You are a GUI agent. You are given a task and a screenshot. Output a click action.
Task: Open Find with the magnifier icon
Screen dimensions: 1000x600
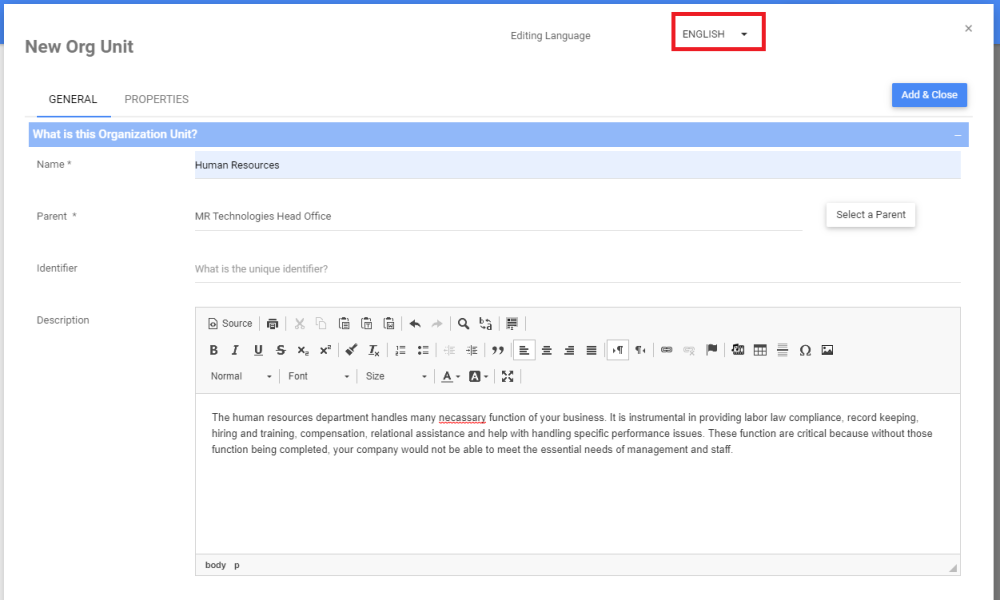464,323
